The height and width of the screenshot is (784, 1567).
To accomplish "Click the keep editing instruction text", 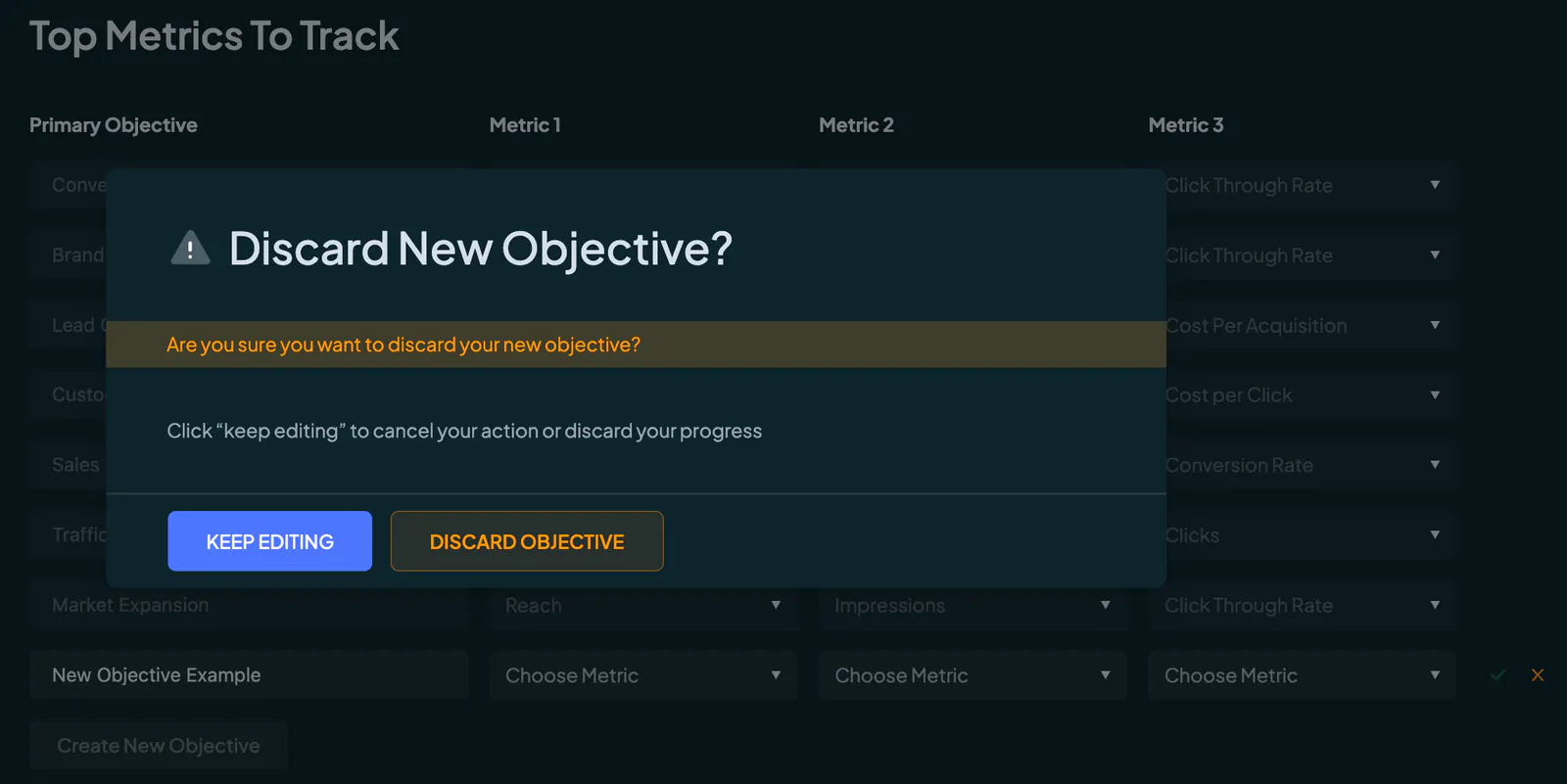I will [464, 431].
